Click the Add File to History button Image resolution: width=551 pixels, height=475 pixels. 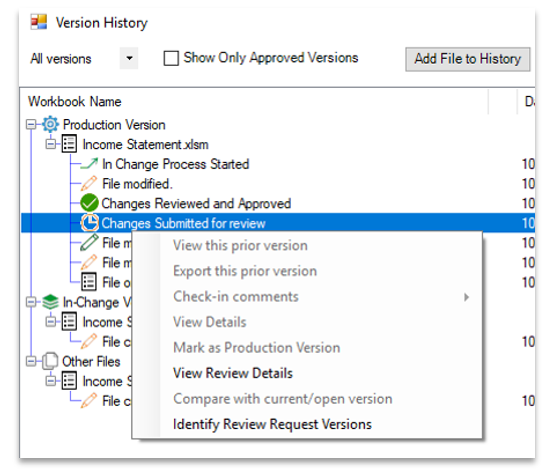coord(467,59)
